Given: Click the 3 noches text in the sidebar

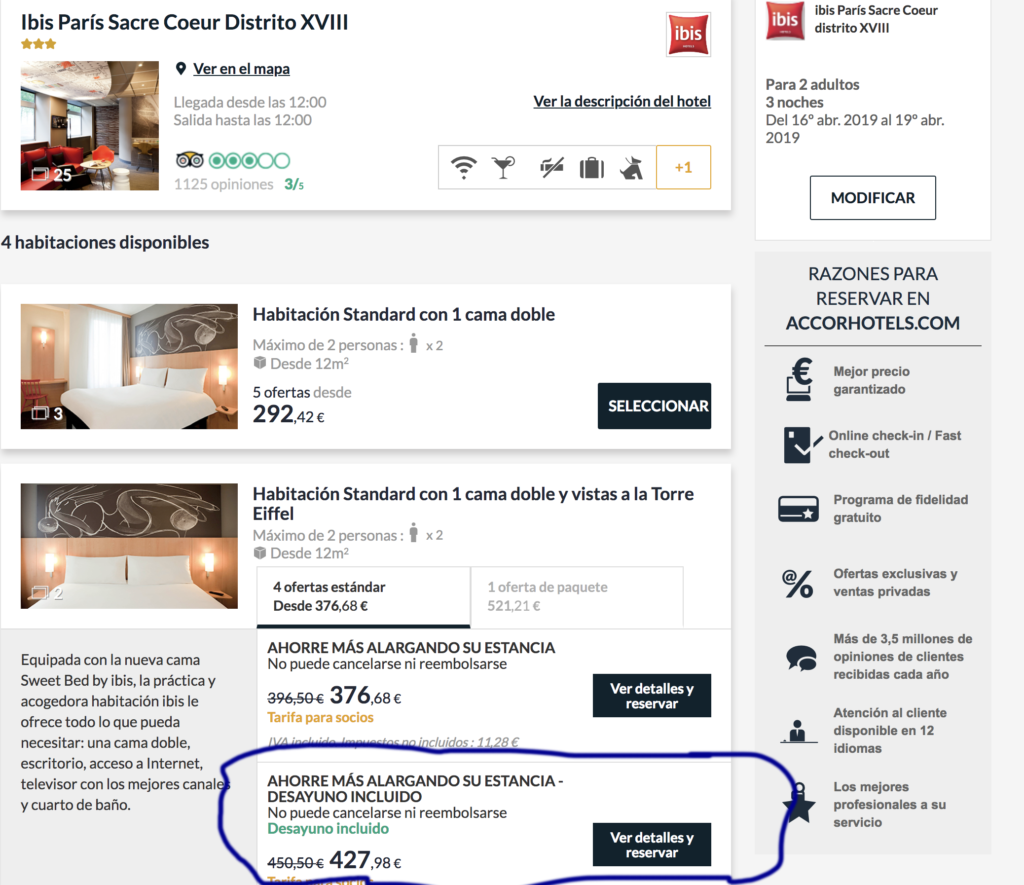Looking at the screenshot, I should [x=795, y=103].
